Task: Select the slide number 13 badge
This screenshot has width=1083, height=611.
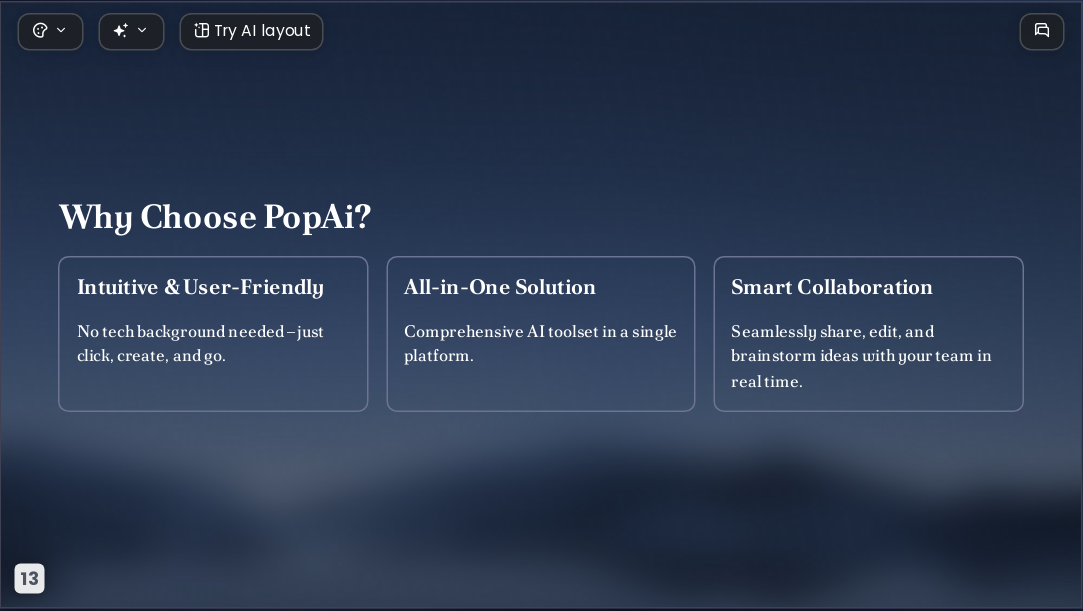Action: [x=30, y=579]
